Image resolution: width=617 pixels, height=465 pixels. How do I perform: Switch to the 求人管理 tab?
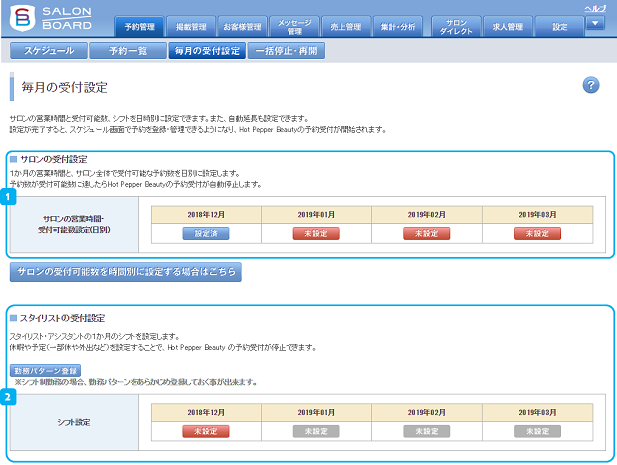[x=508, y=26]
